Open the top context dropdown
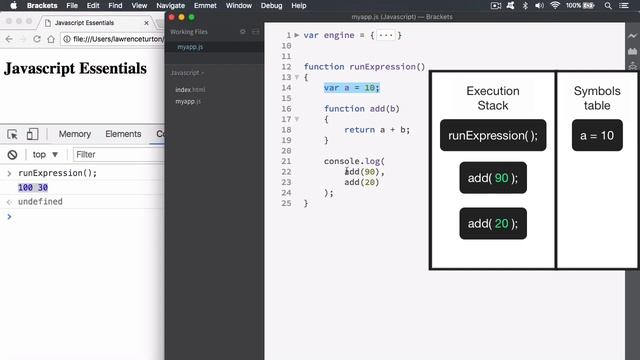The width and height of the screenshot is (640, 360). click(x=45, y=155)
